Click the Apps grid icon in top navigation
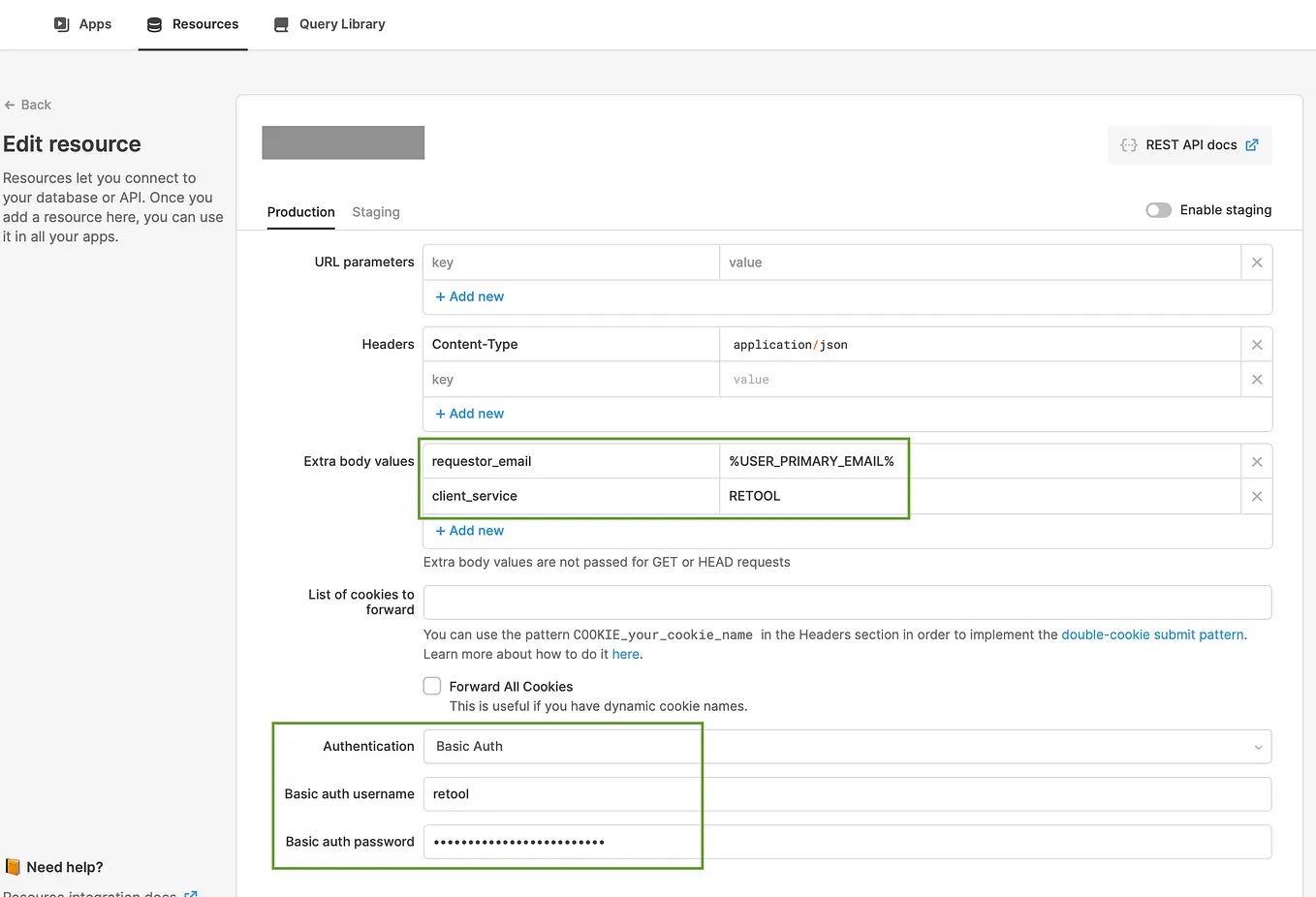This screenshot has height=897, width=1316. [x=61, y=24]
